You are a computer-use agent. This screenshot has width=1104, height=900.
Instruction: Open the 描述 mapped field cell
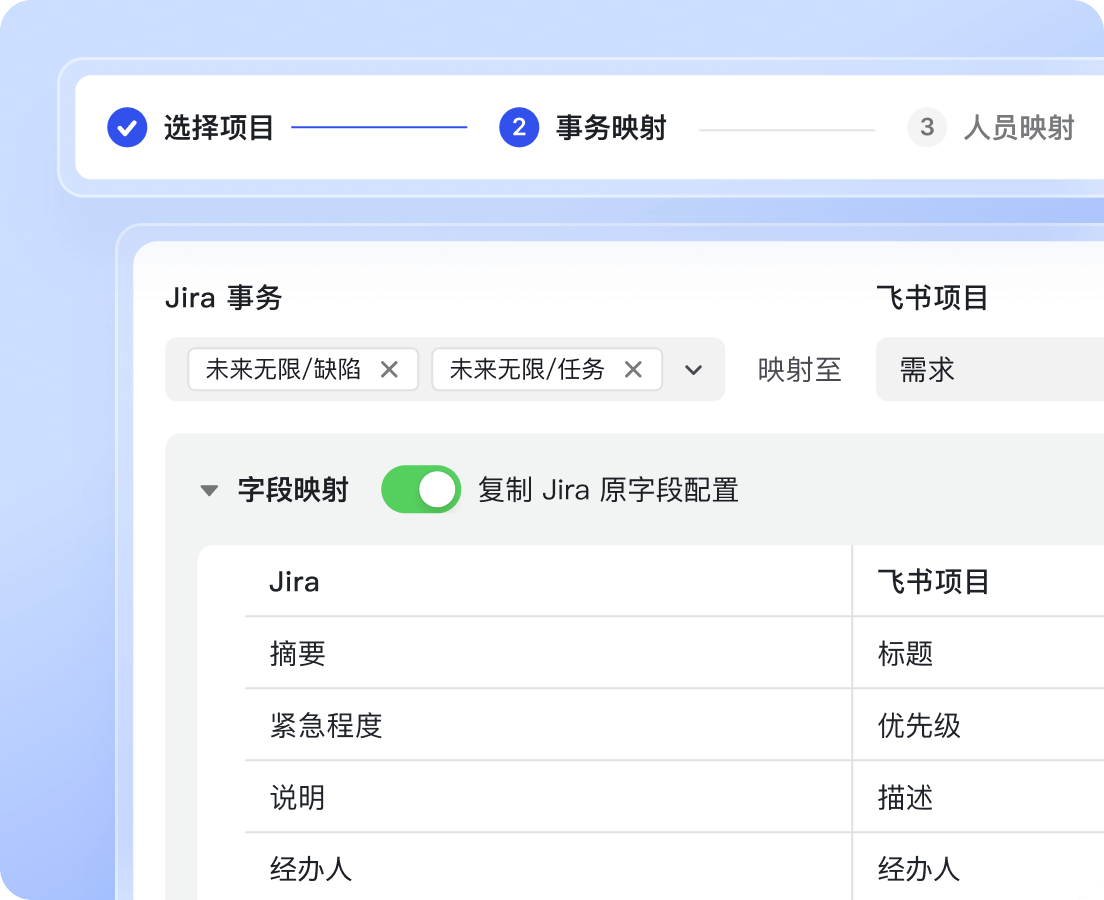[x=979, y=797]
